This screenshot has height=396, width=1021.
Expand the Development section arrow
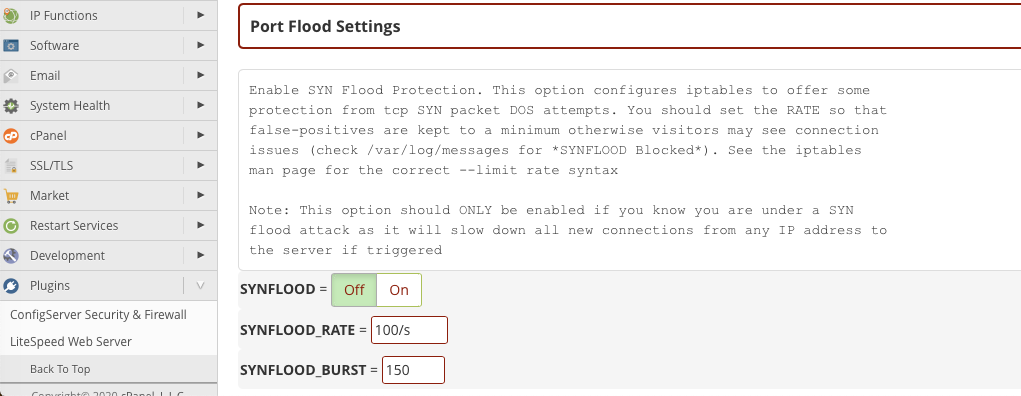(x=201, y=255)
